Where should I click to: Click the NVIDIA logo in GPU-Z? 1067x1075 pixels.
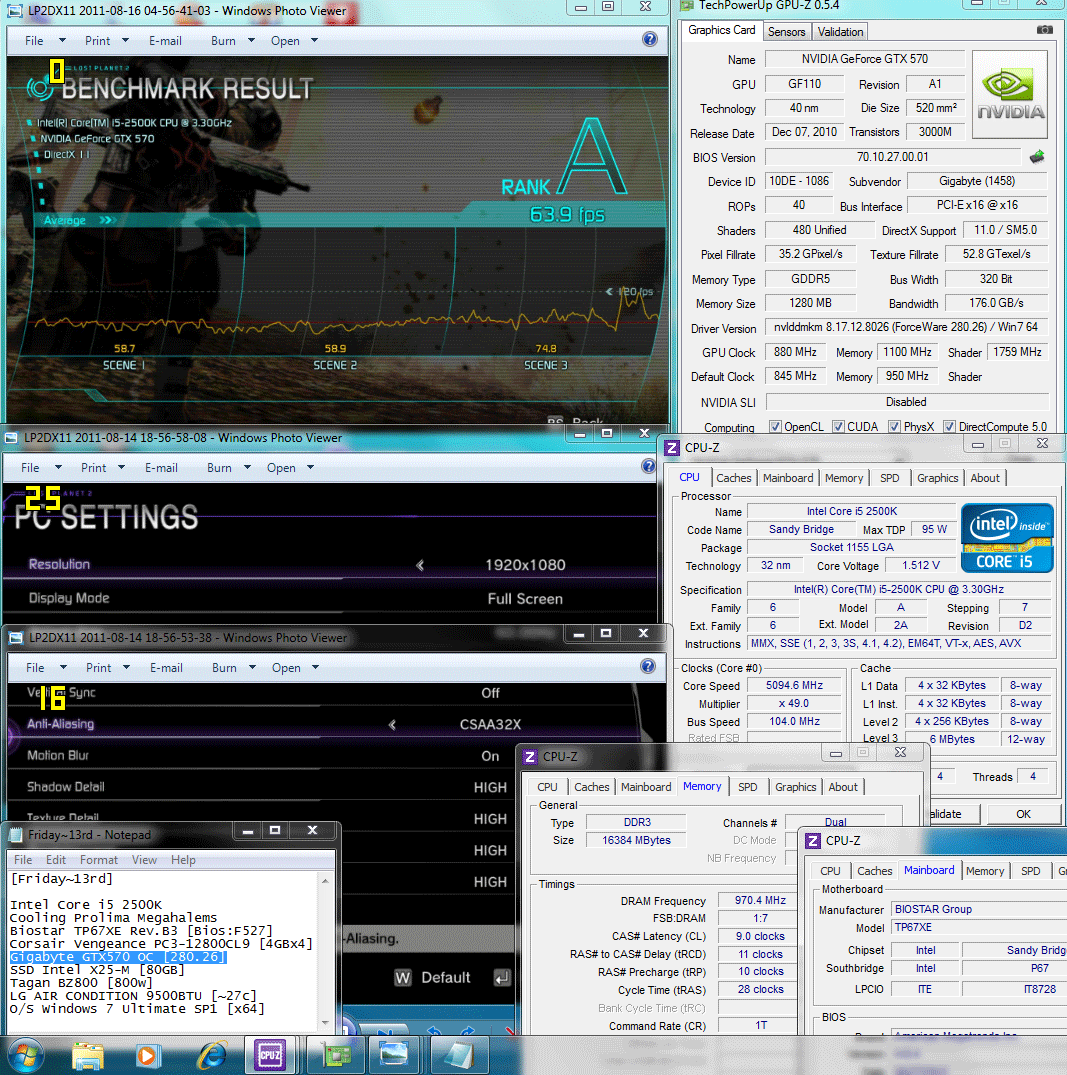(x=1009, y=95)
